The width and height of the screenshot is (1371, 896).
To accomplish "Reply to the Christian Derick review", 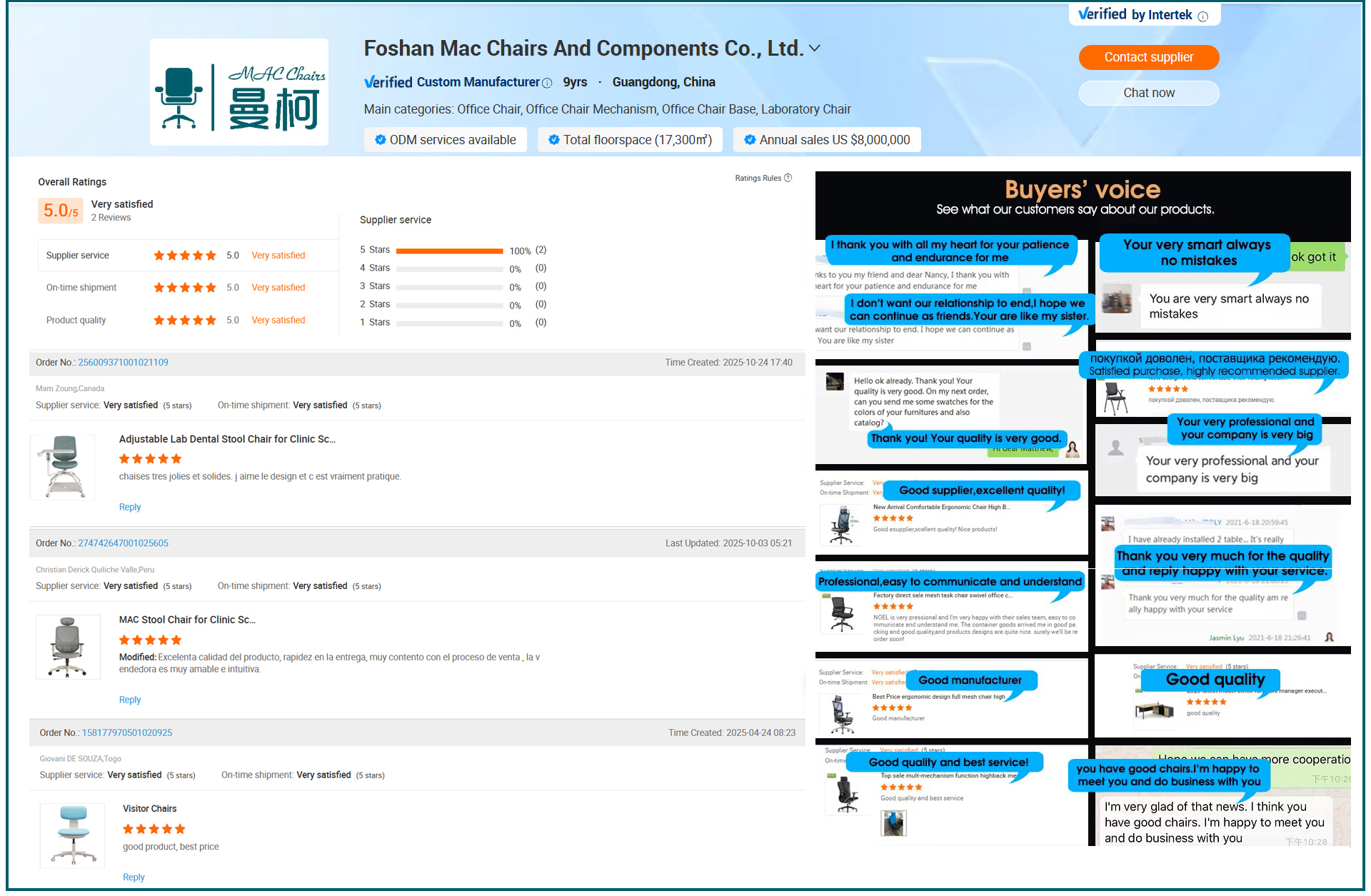I will click(x=130, y=700).
